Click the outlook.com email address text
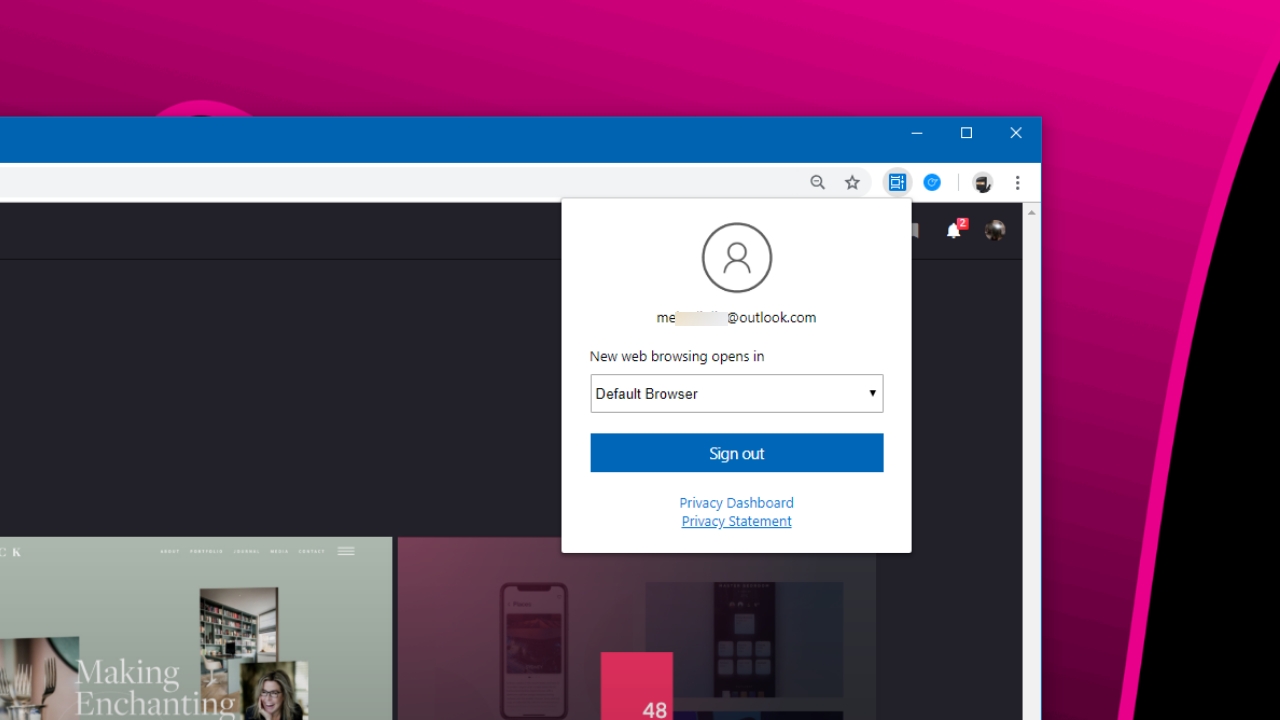The height and width of the screenshot is (720, 1280). pos(736,318)
